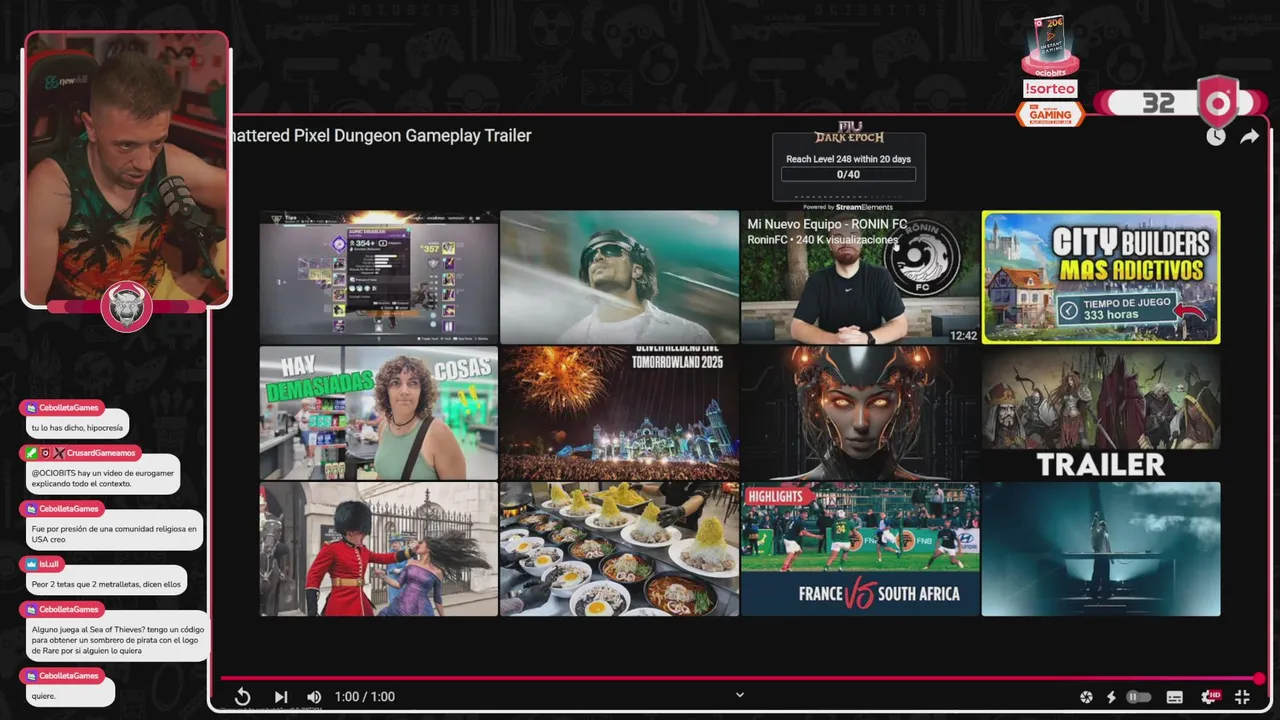1280x720 pixels.
Task: Toggle the autoplay switch
Action: 1139,697
